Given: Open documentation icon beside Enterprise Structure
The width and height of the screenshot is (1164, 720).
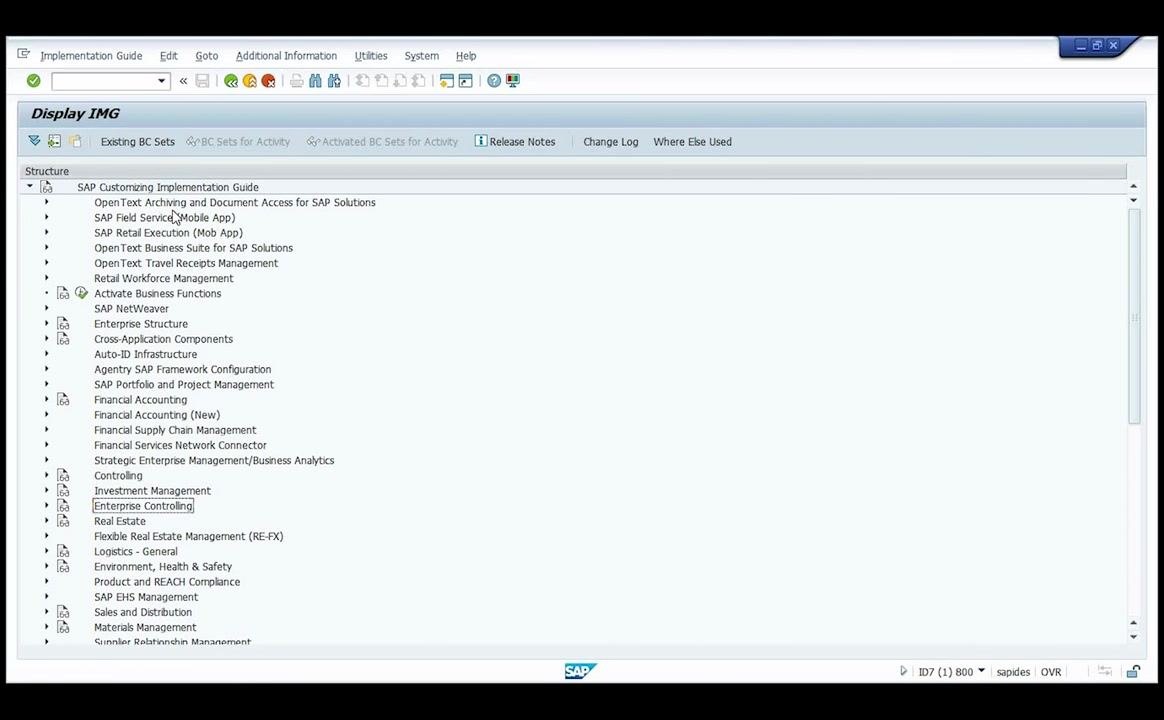Looking at the screenshot, I should click(x=63, y=324).
